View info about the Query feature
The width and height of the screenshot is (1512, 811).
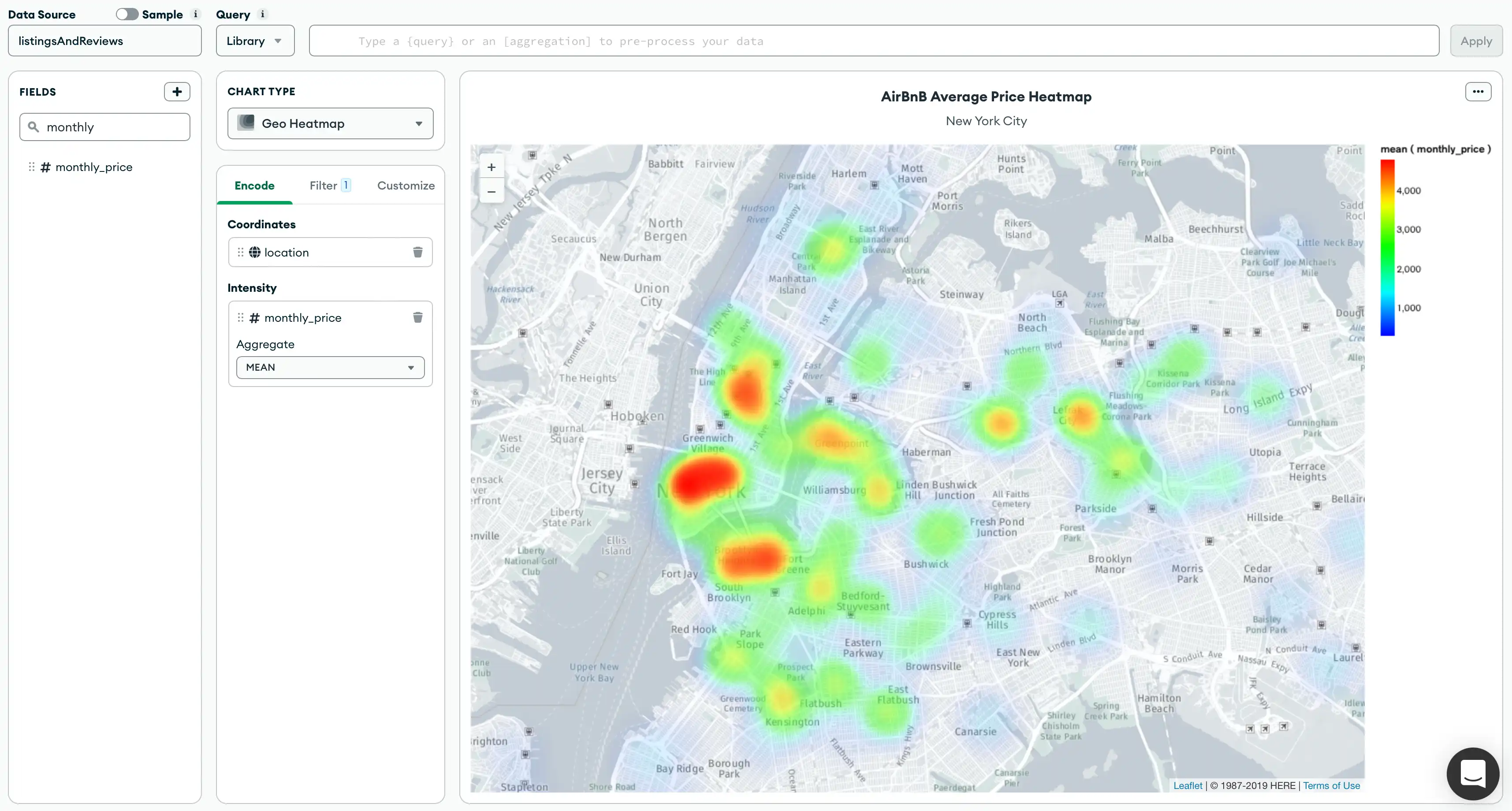click(262, 15)
